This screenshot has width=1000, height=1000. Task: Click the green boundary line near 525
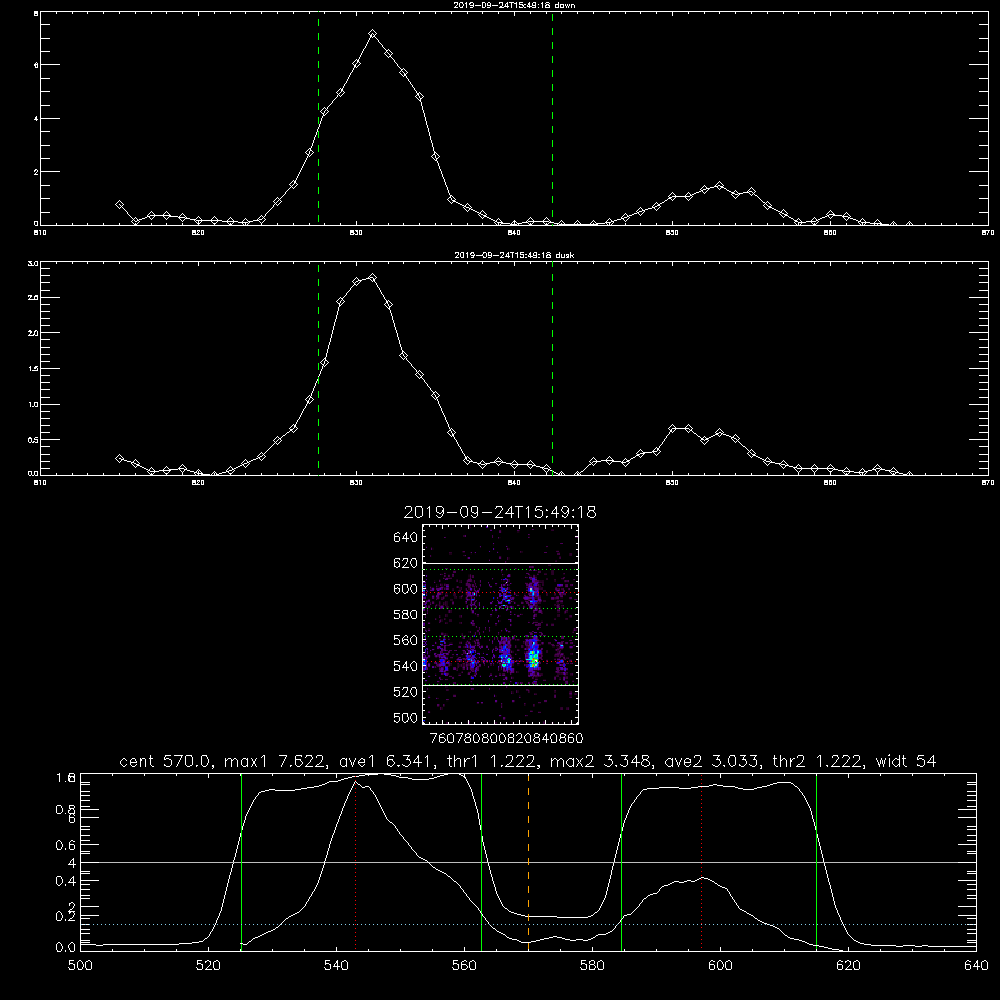pos(241,862)
